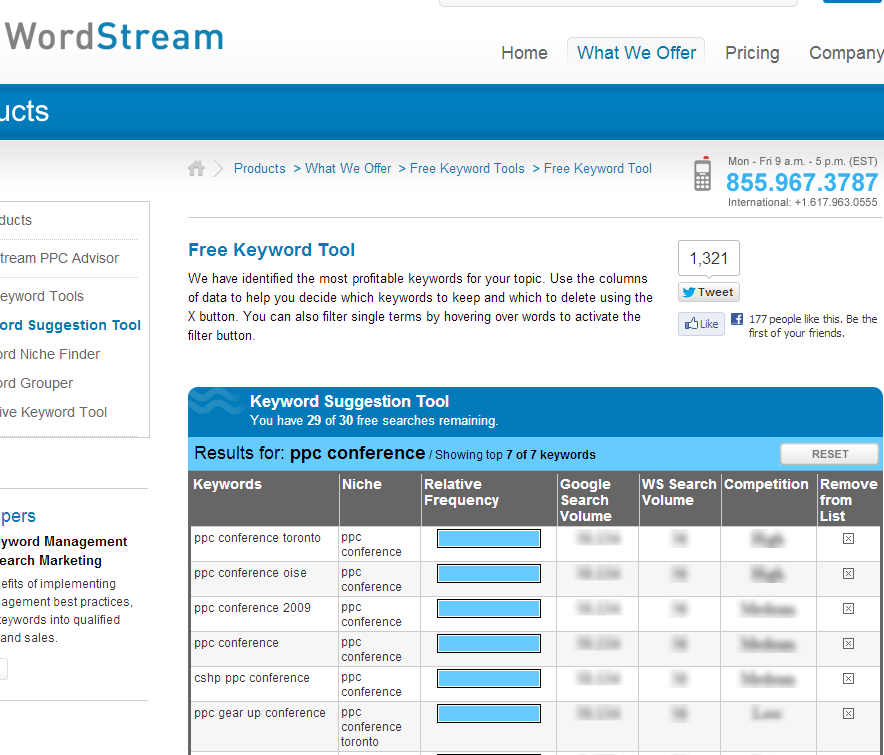Click the frequency bar for 'ppc conference oise'
The image size is (884, 755).
click(489, 573)
